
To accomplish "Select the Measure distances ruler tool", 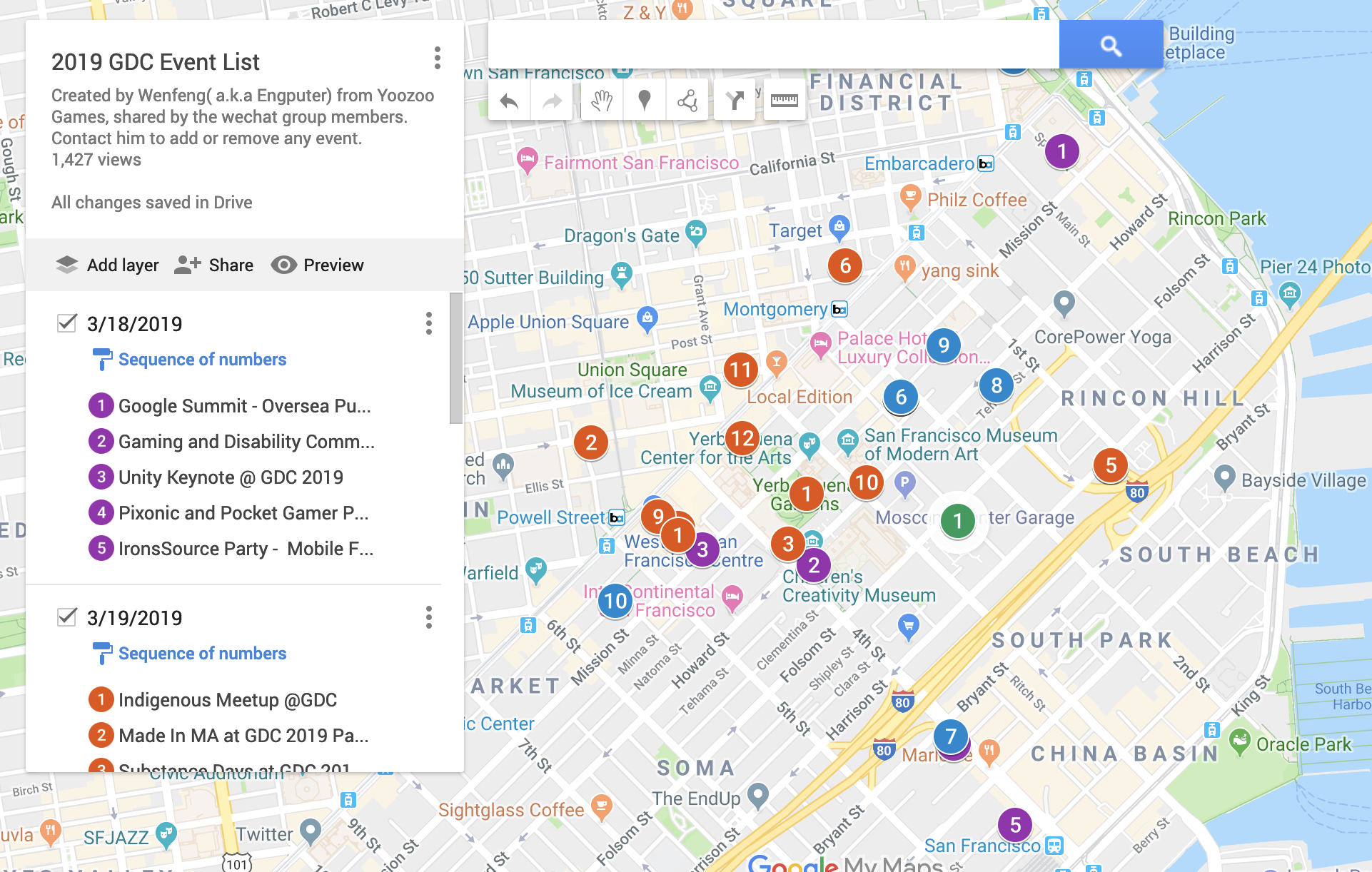I will pos(784,101).
